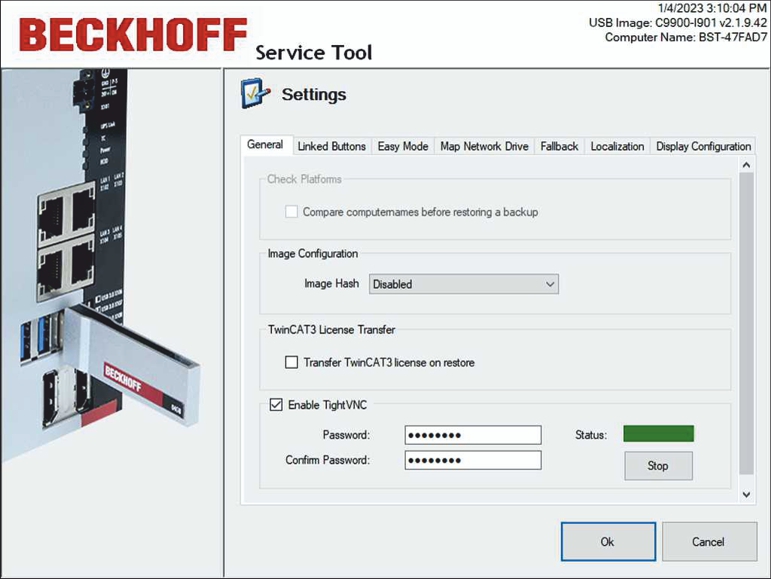
Task: Toggle the Compare computernames before restoring checkbox
Action: (292, 212)
